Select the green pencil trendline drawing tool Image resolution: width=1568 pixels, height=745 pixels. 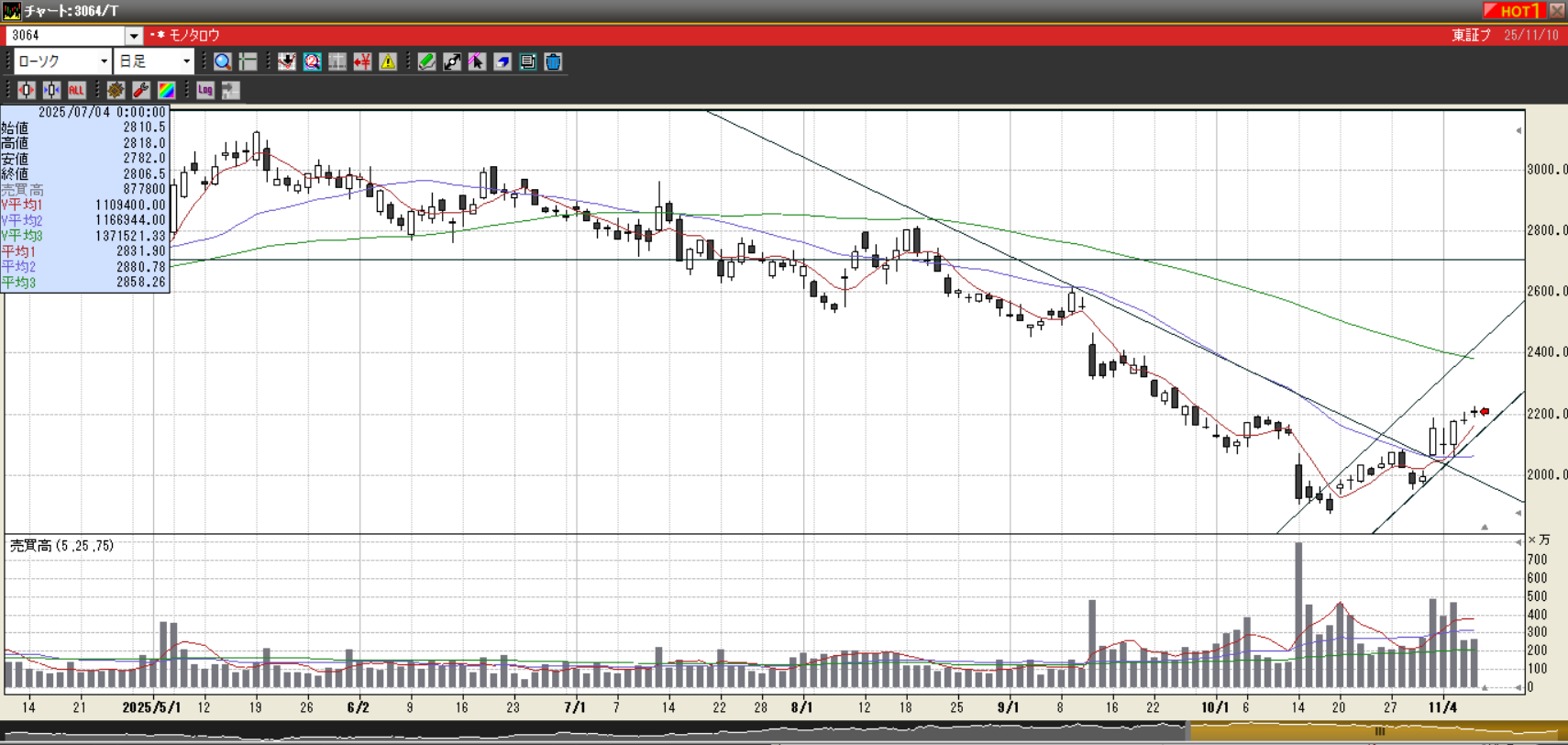[x=426, y=61]
